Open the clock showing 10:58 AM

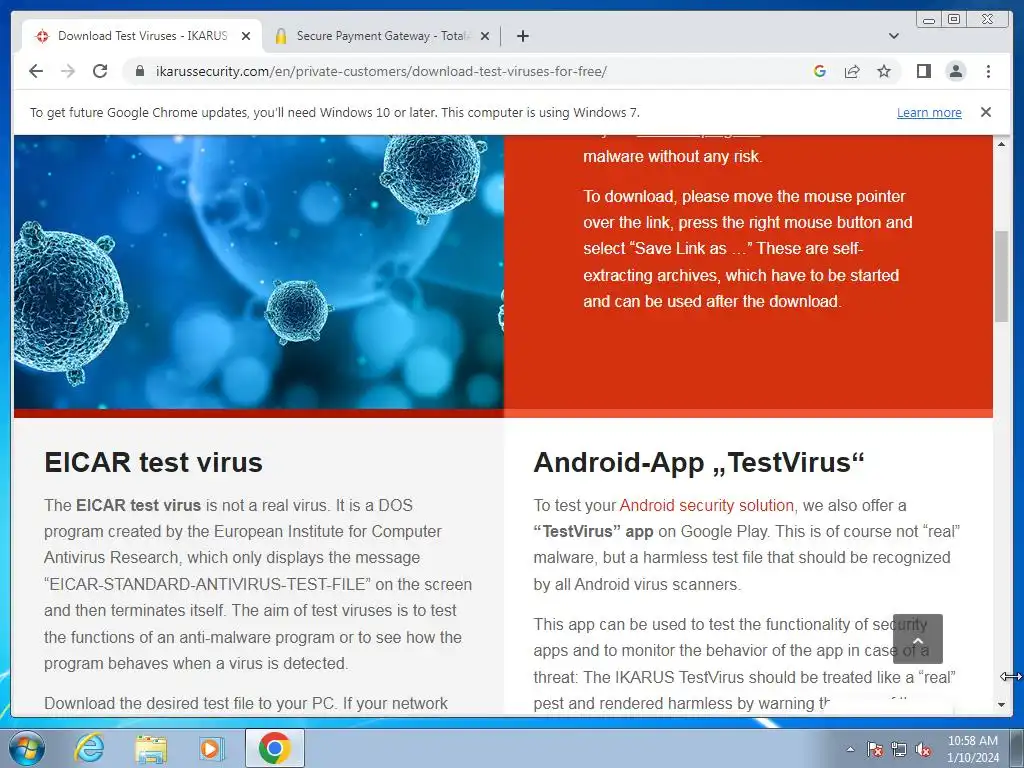click(972, 749)
